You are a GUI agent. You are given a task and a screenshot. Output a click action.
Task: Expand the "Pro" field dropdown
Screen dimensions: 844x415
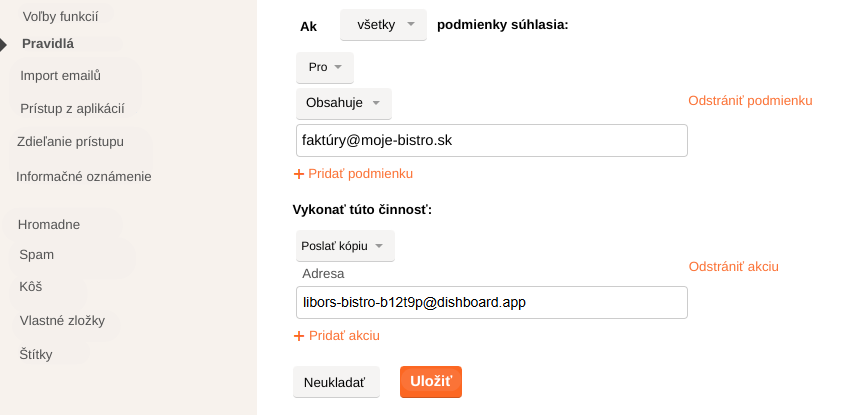(x=325, y=67)
